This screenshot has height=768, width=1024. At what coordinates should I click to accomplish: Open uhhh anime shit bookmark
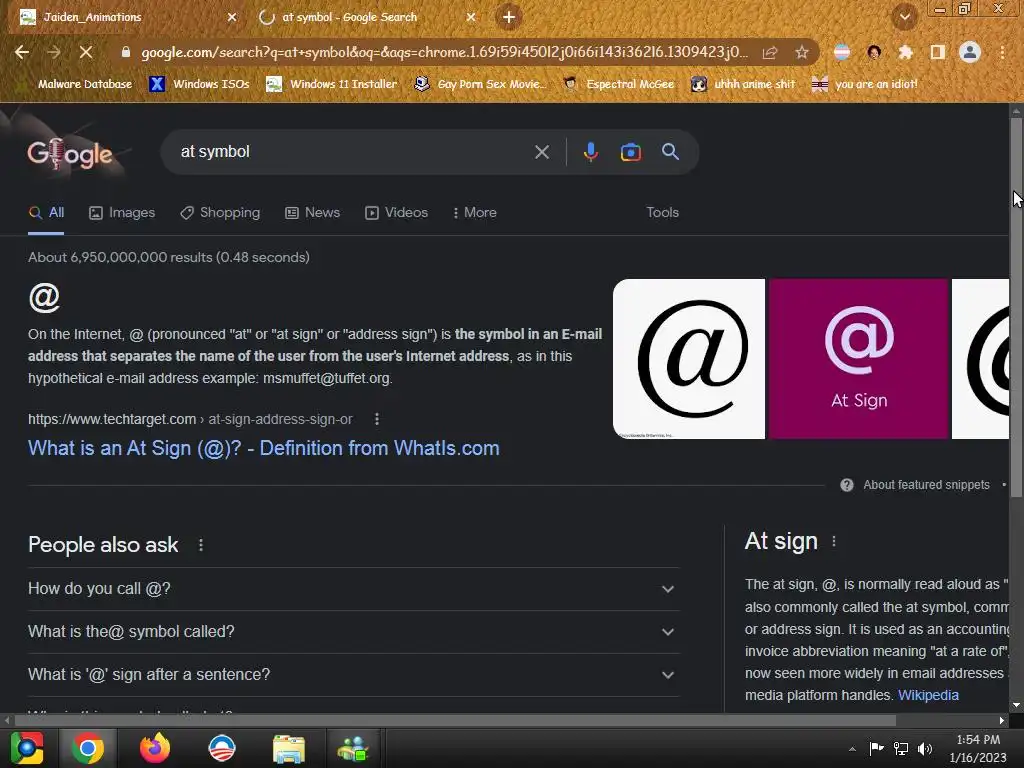click(743, 84)
